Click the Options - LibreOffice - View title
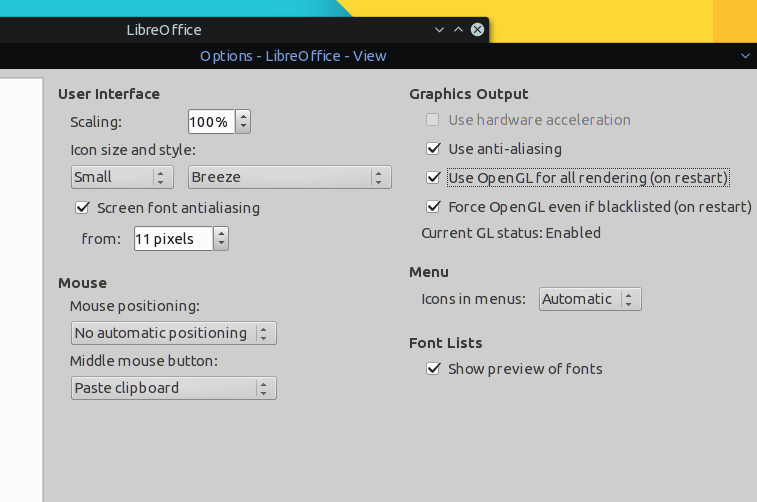This screenshot has height=502, width=757. (293, 56)
